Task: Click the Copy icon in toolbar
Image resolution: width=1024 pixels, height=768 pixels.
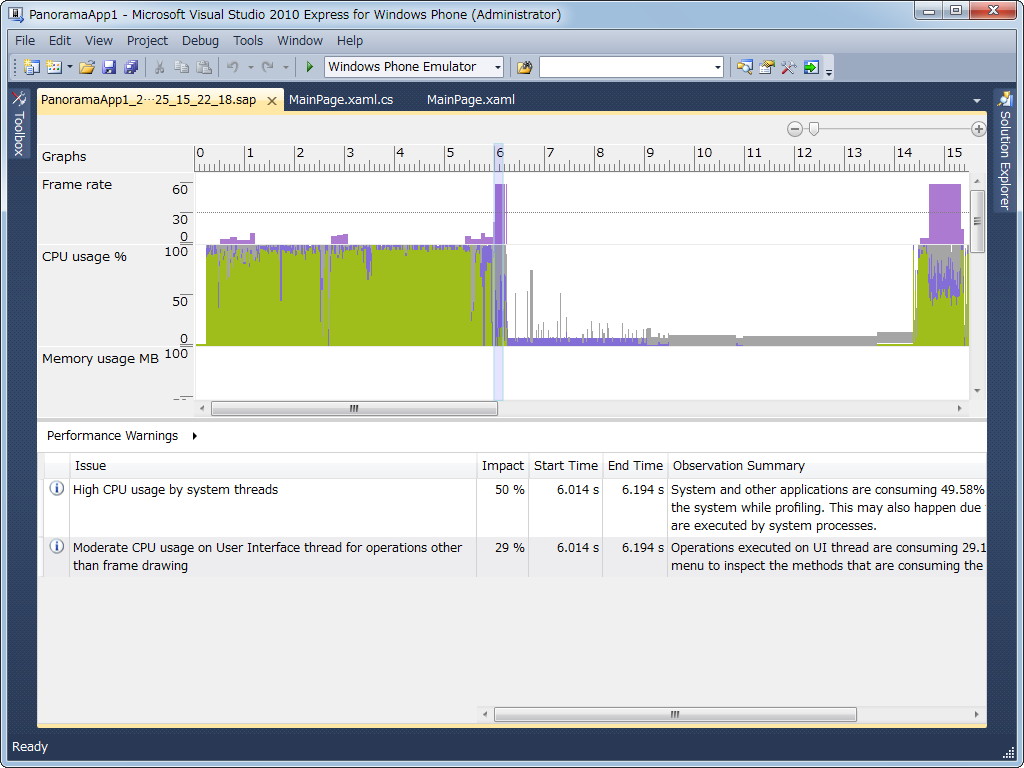Action: click(x=181, y=67)
